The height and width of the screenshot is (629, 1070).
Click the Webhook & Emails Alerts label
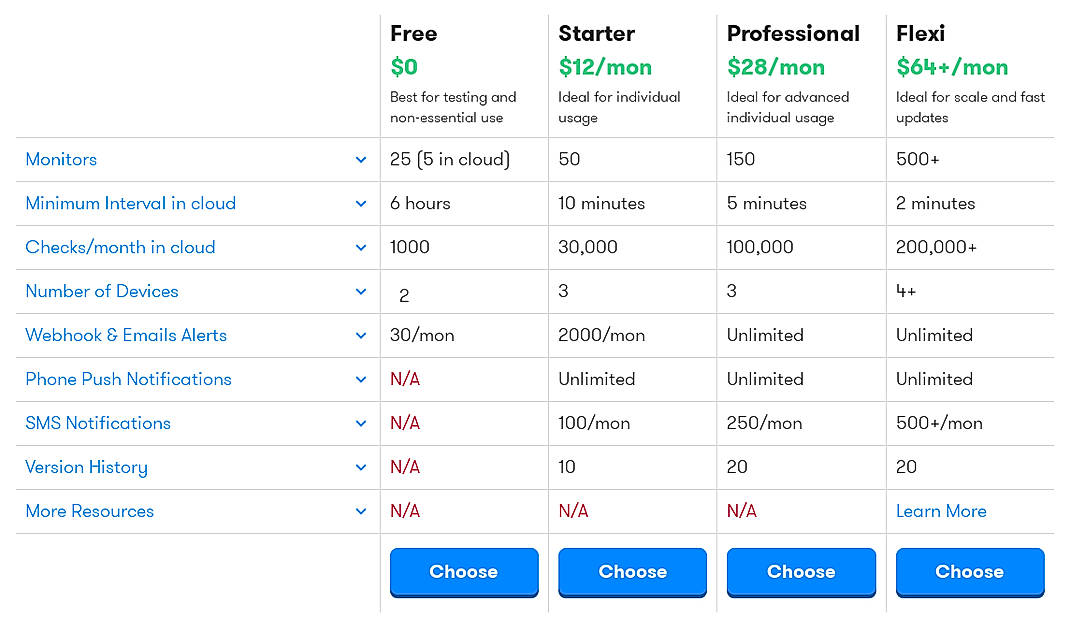click(125, 335)
